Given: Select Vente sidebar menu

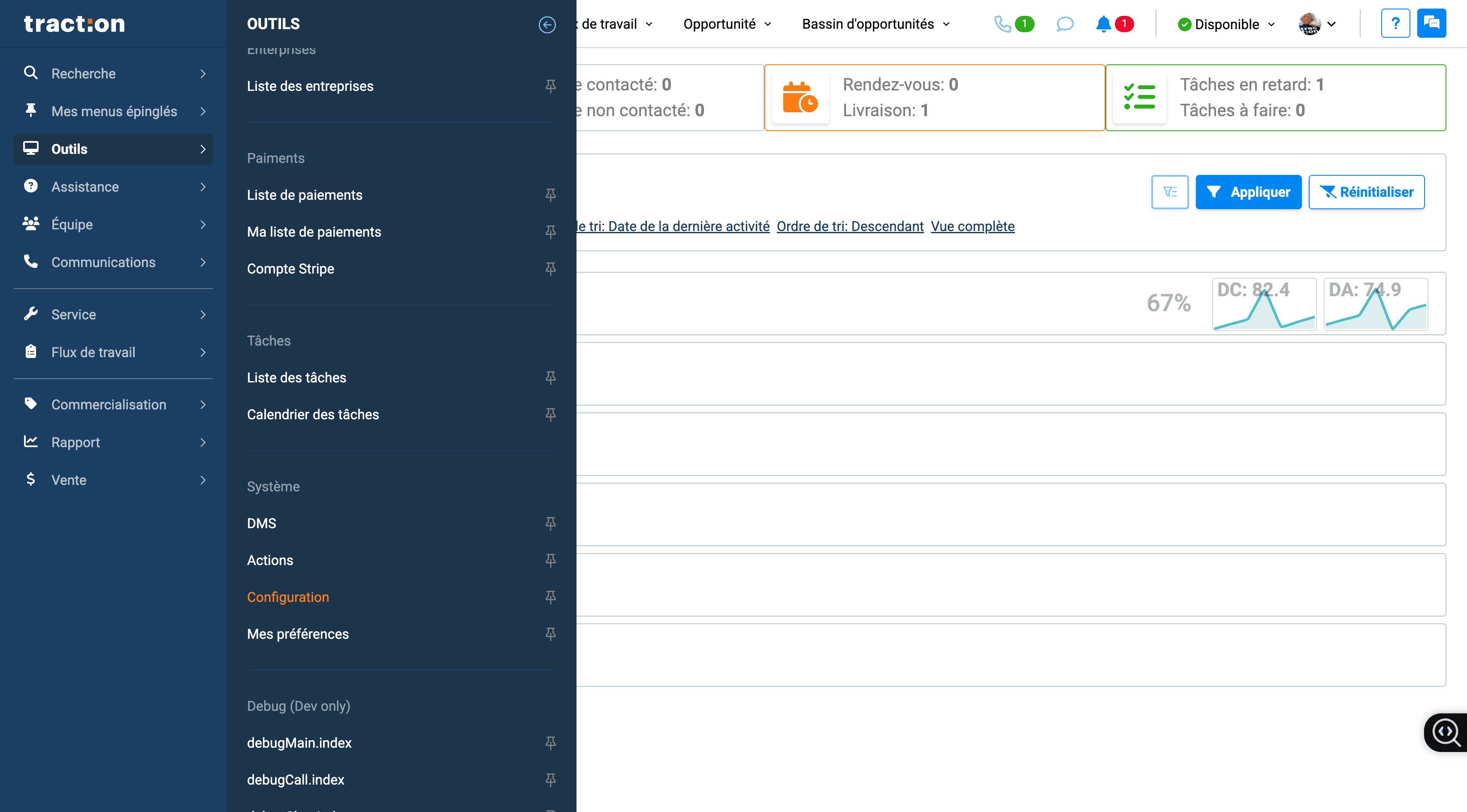Looking at the screenshot, I should (113, 480).
